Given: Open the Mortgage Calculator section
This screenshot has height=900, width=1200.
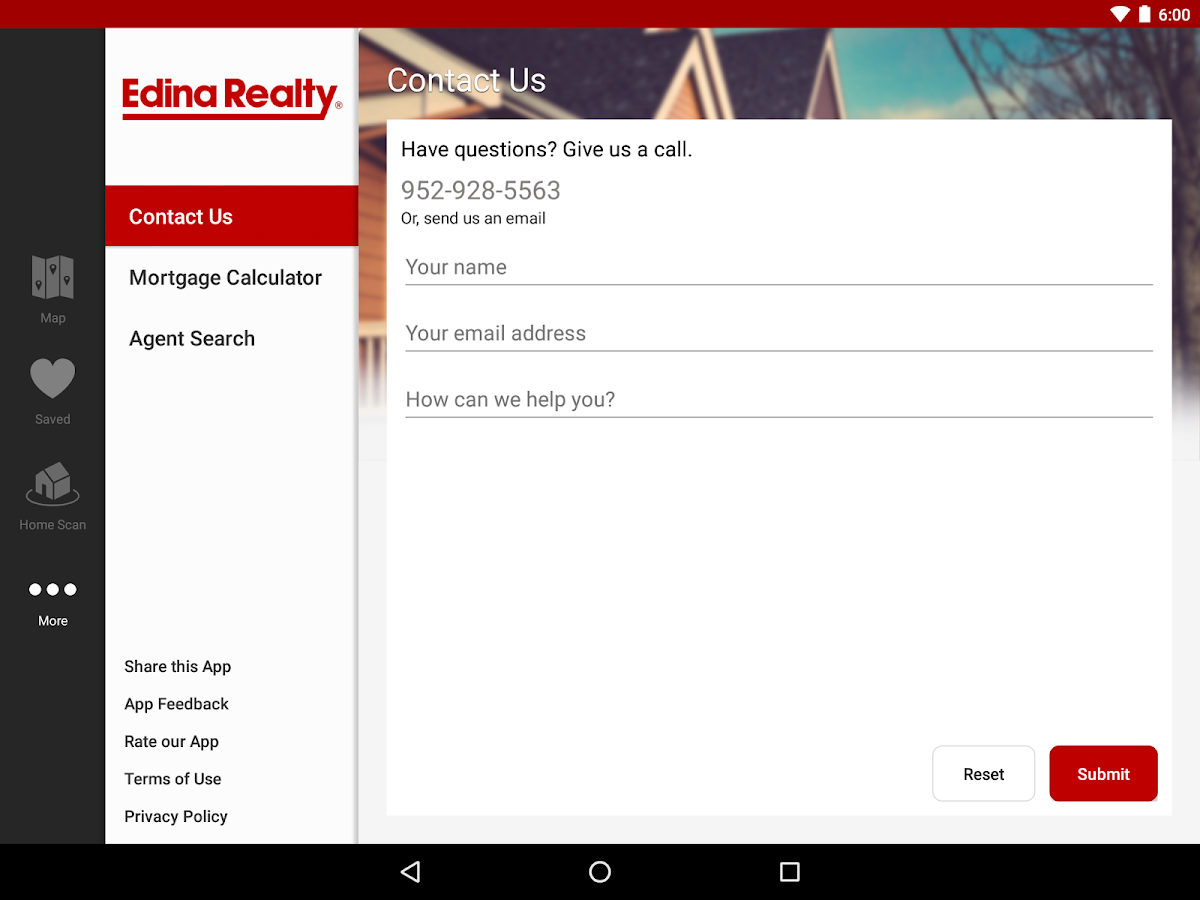Looking at the screenshot, I should coord(225,277).
